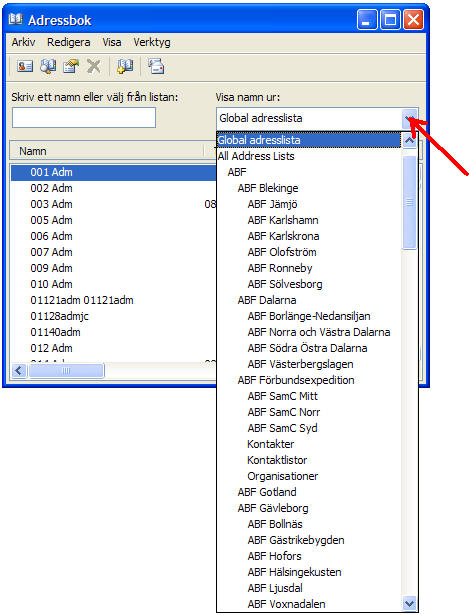Image resolution: width=470 pixels, height=615 pixels.
Task: Select ABF SamC Norr
Action: (309, 412)
